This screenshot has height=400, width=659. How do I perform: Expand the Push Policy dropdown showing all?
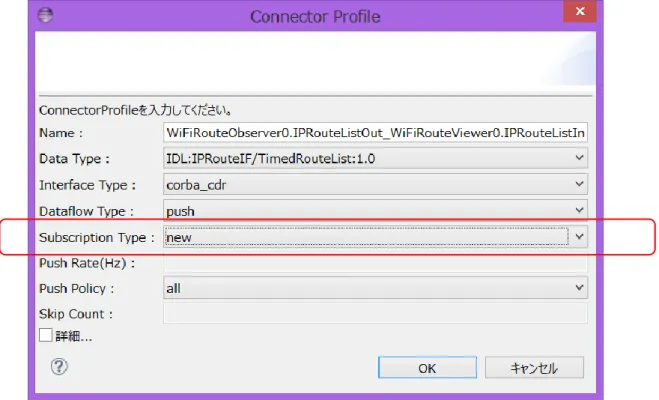(375, 288)
